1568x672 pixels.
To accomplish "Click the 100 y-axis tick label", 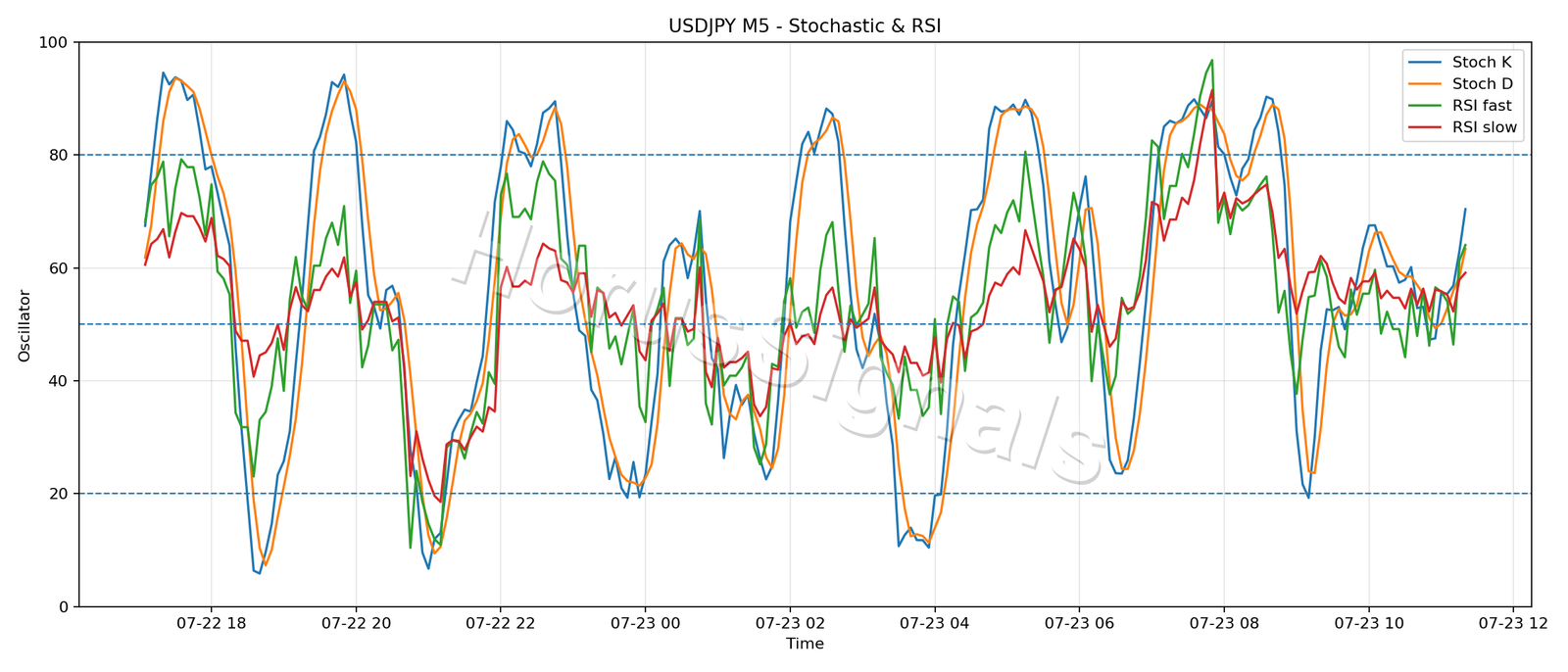I will (x=54, y=42).
